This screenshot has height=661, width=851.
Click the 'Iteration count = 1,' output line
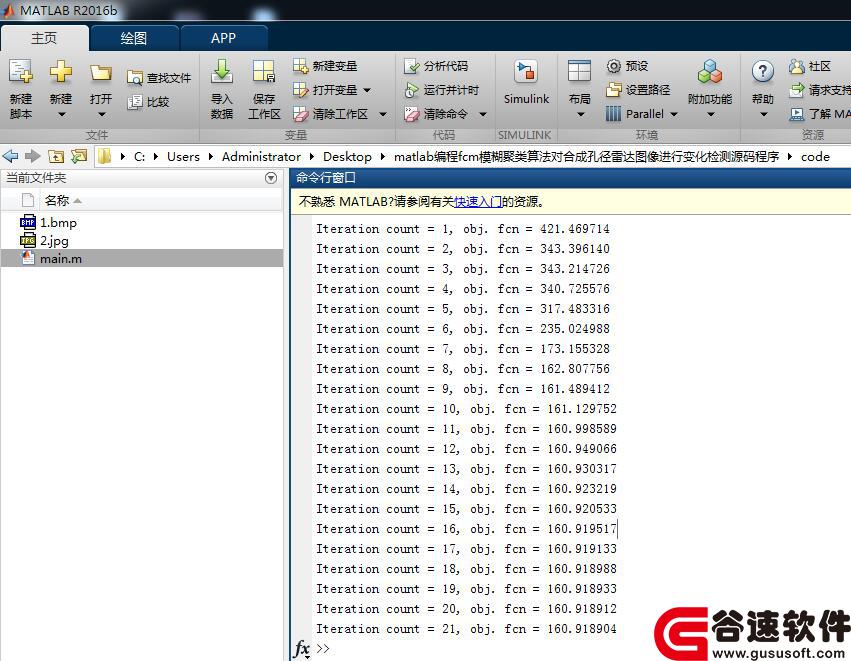point(463,229)
